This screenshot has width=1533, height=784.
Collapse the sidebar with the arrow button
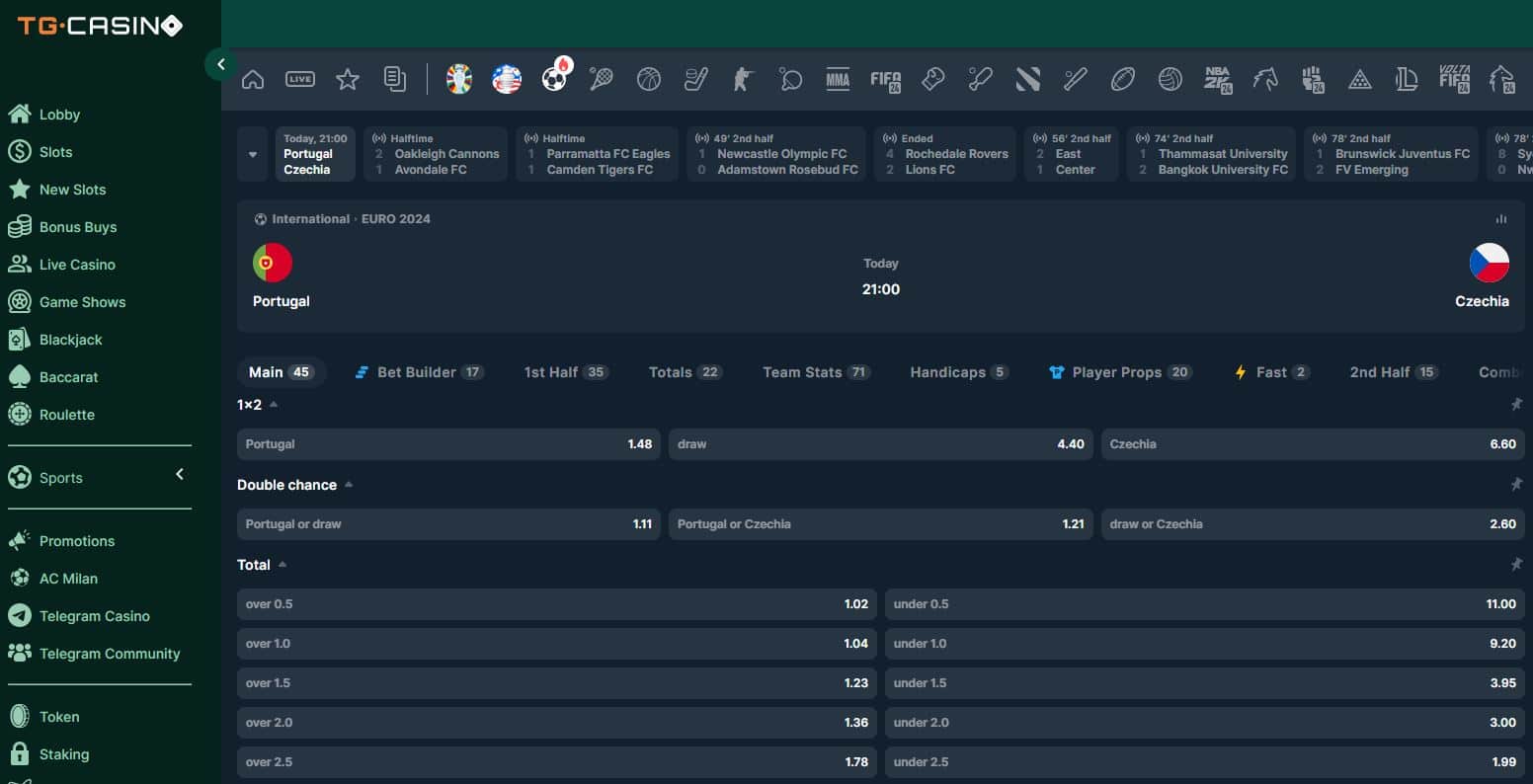point(221,64)
